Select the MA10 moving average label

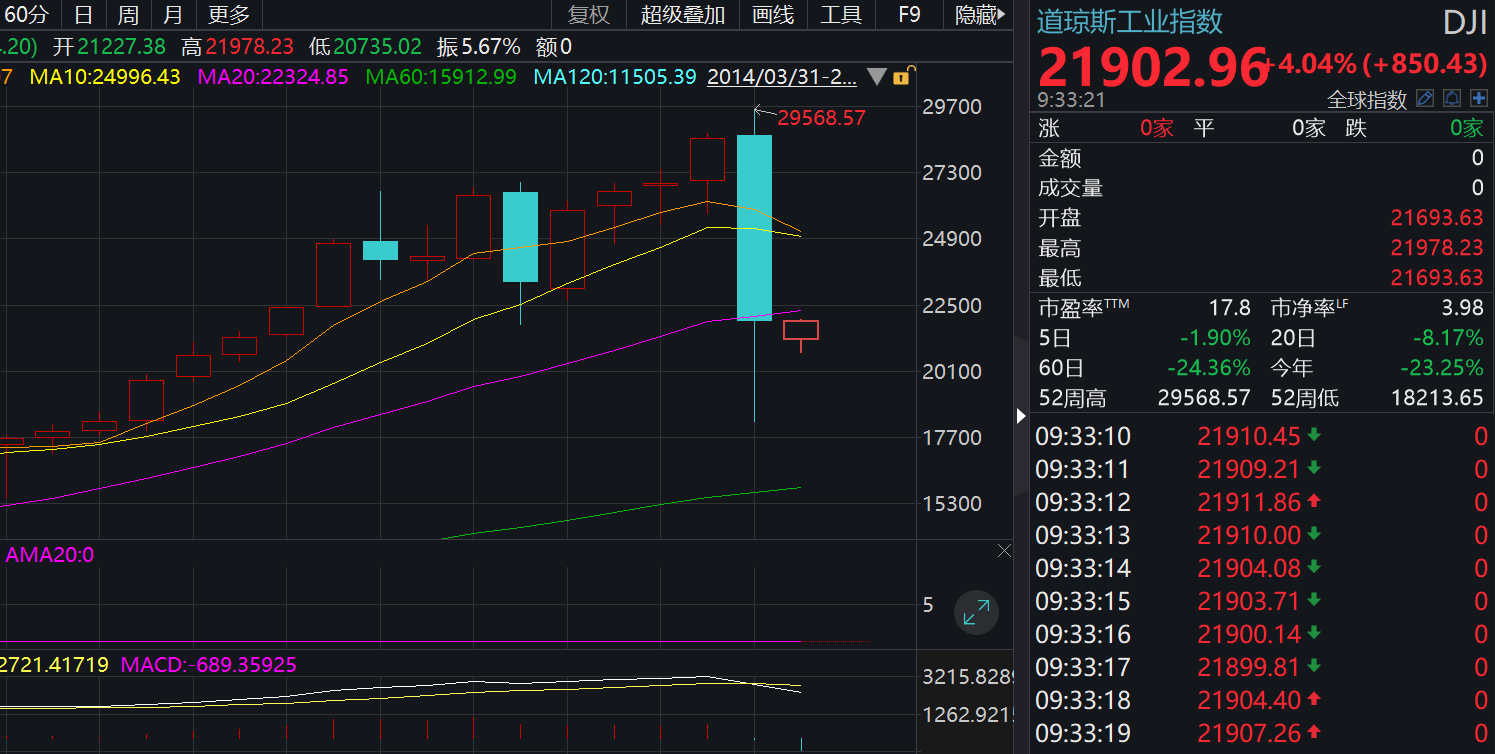[x=105, y=77]
